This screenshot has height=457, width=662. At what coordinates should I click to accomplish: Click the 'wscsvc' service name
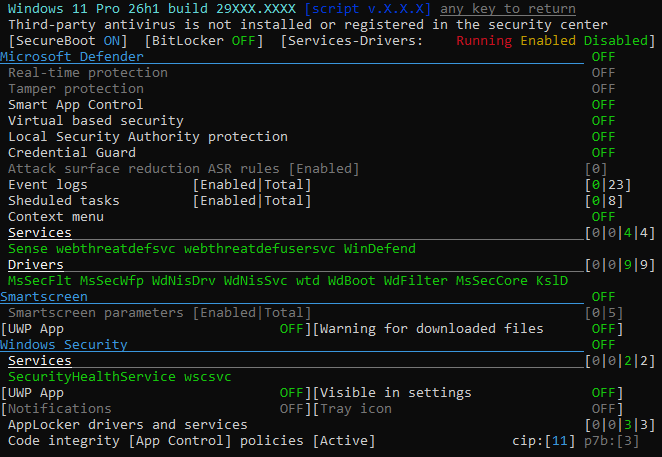click(208, 377)
